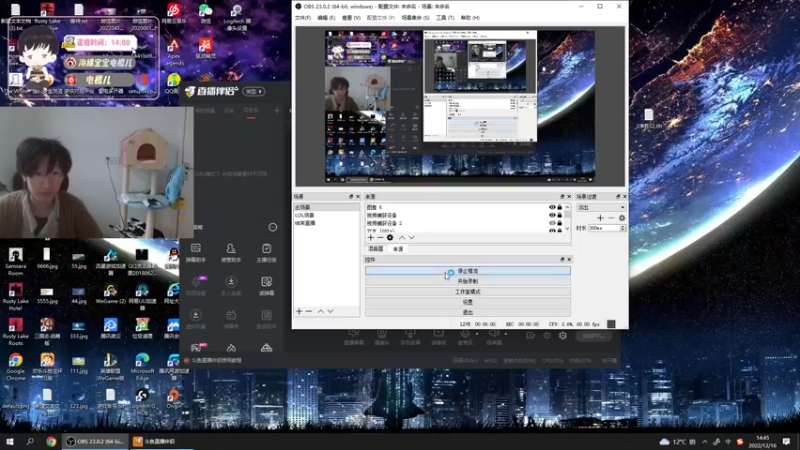Select the Apex Legends desktop shortcut

click(173, 52)
